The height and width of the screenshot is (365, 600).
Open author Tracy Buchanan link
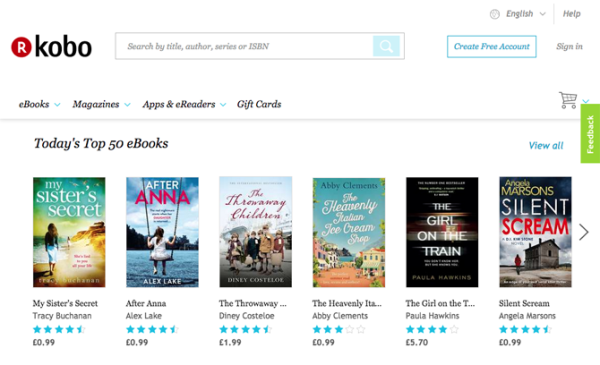coord(62,316)
